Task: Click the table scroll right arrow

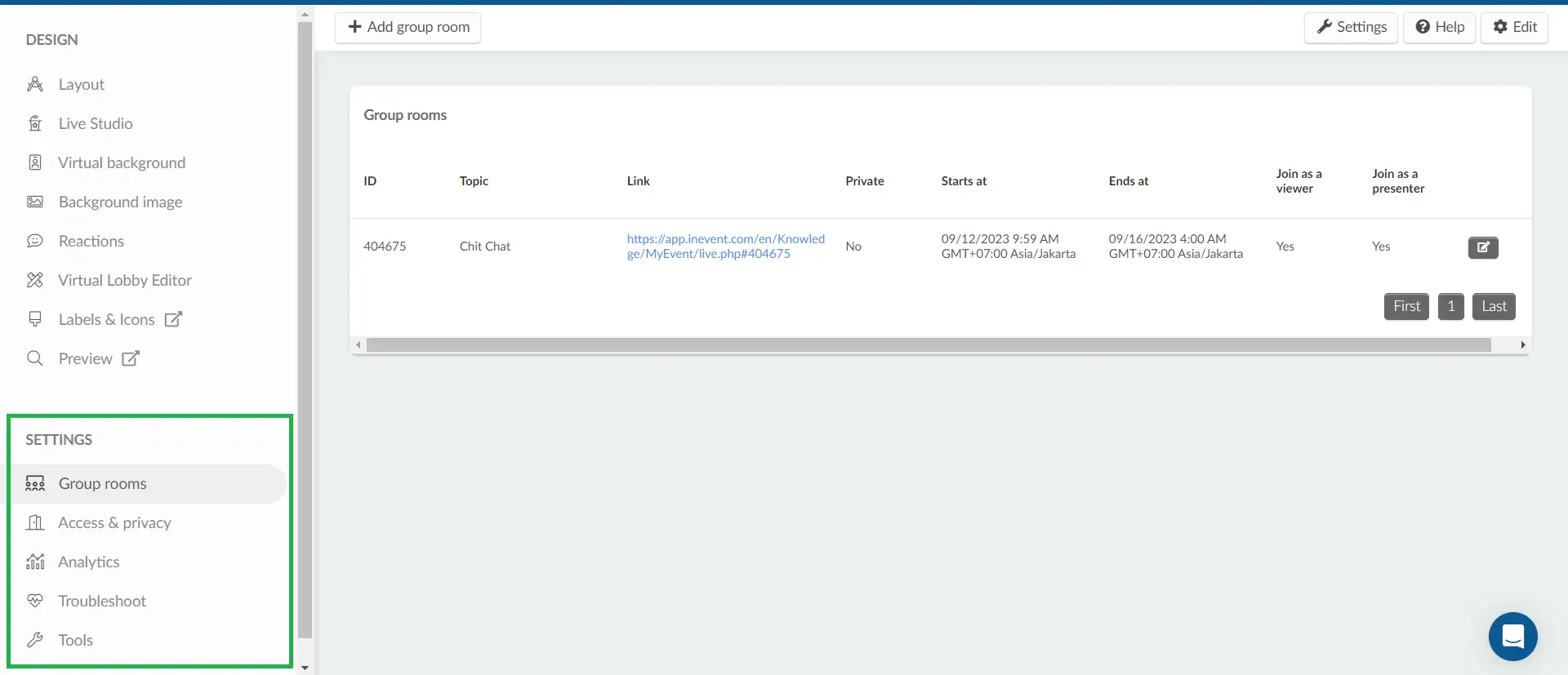Action: (1523, 345)
